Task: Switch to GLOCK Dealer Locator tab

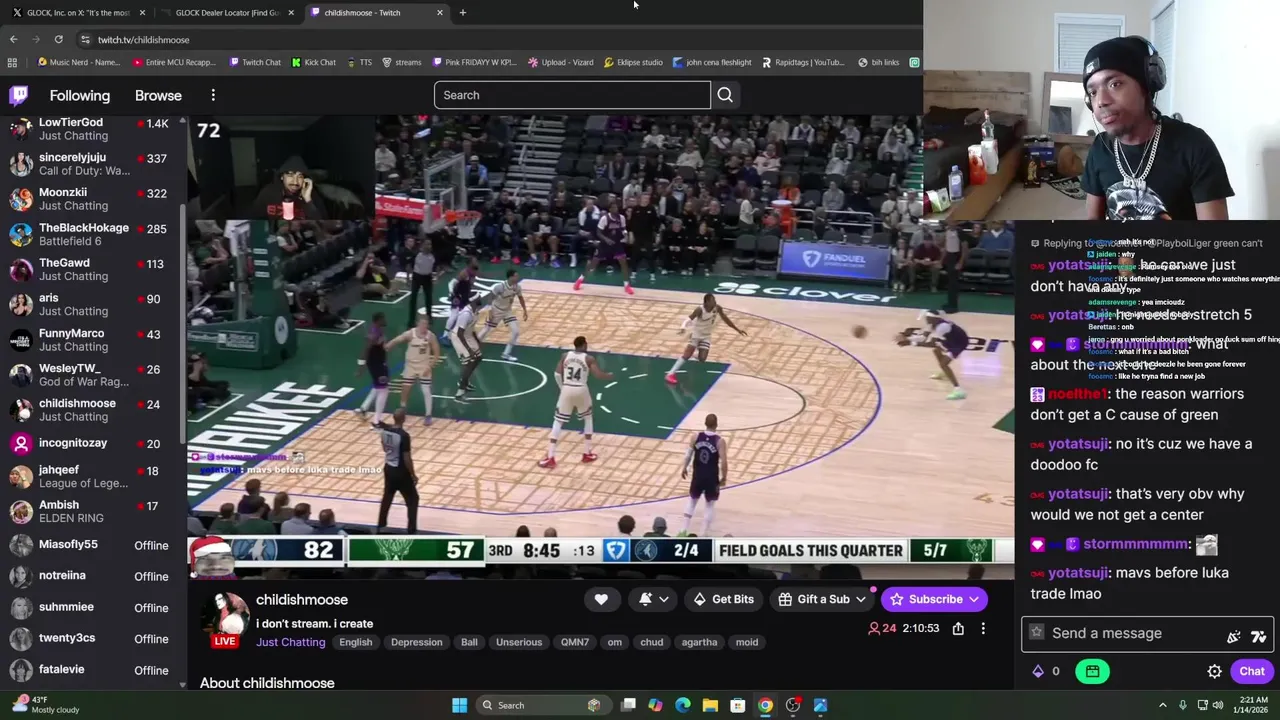Action: click(x=227, y=13)
